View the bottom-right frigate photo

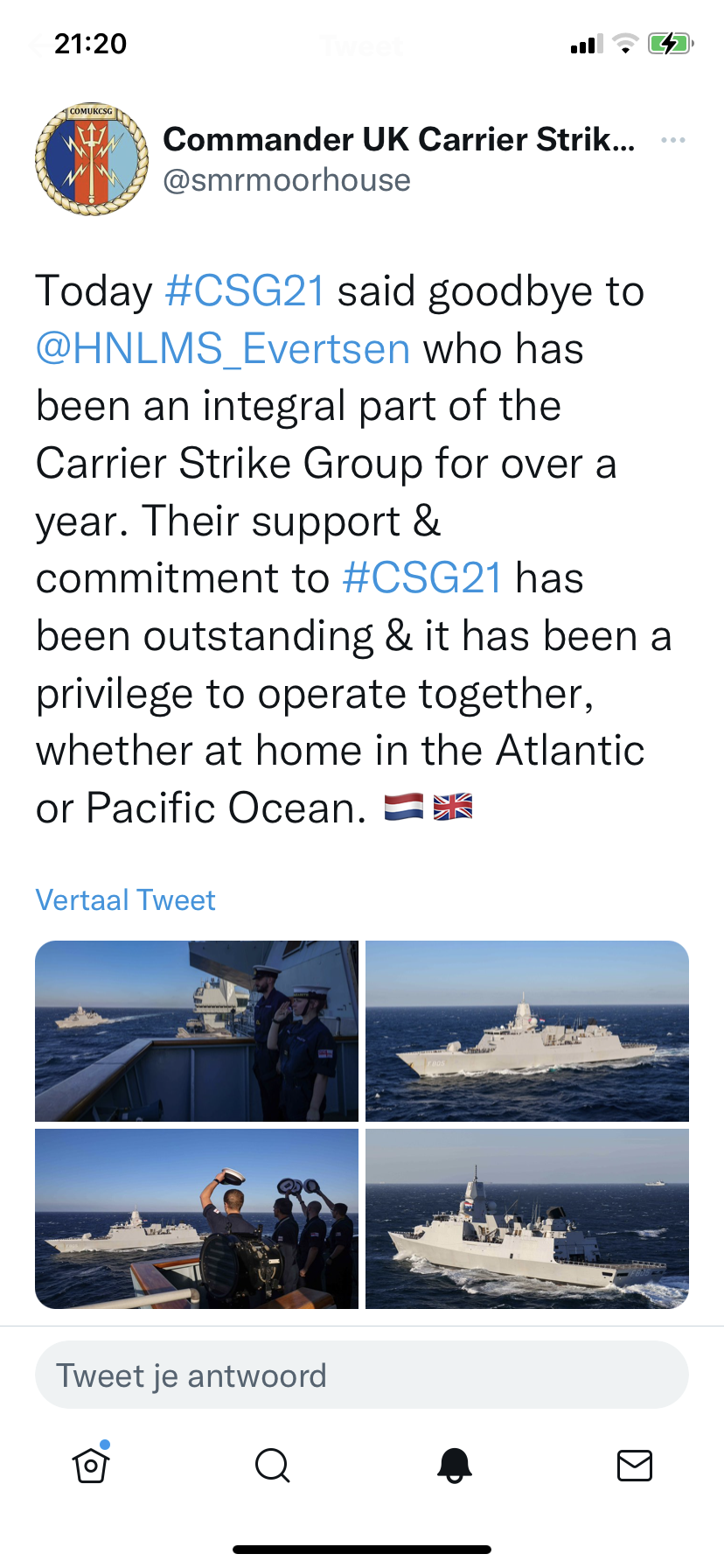(x=527, y=1219)
